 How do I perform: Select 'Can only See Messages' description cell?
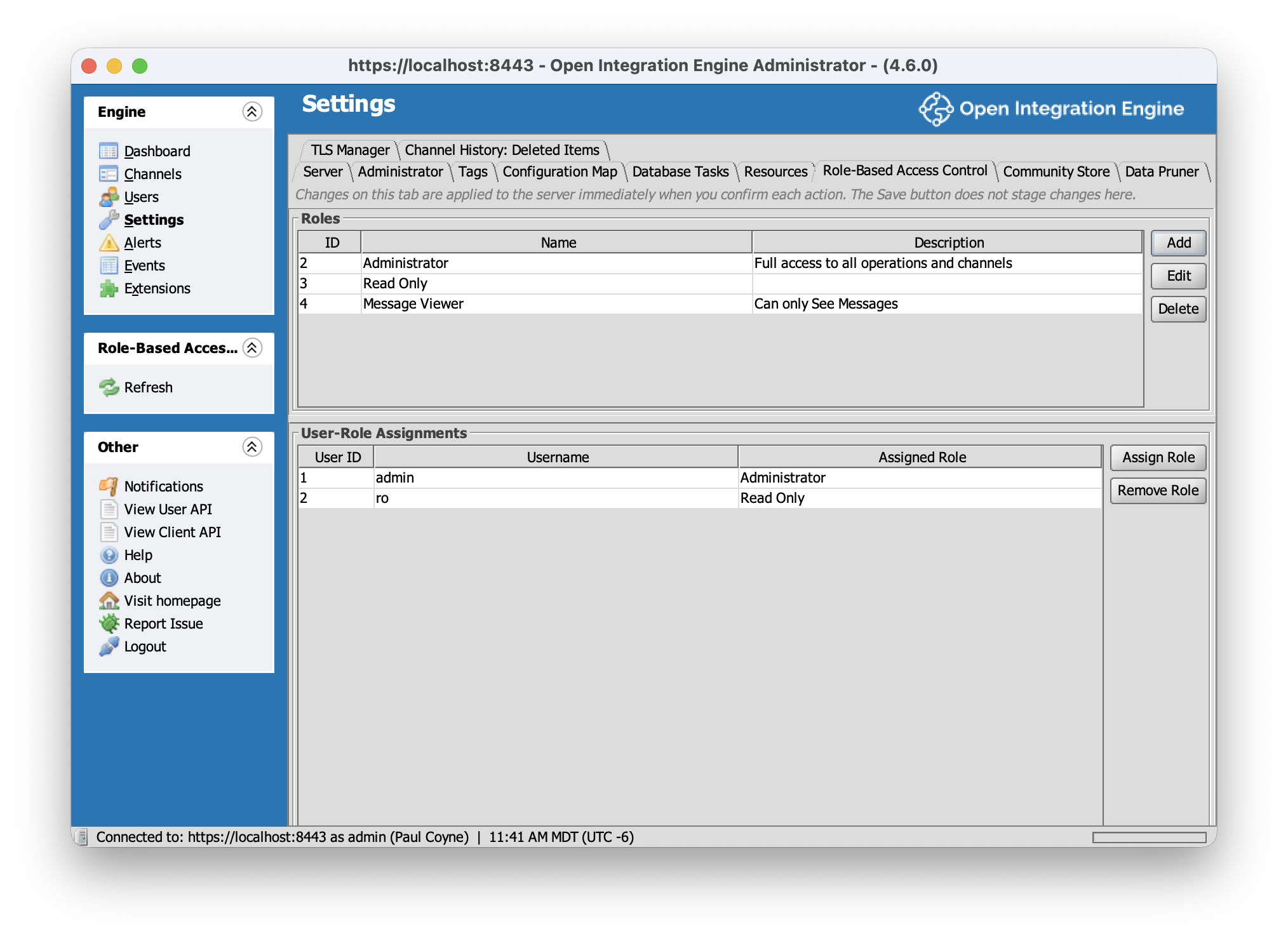(x=947, y=304)
